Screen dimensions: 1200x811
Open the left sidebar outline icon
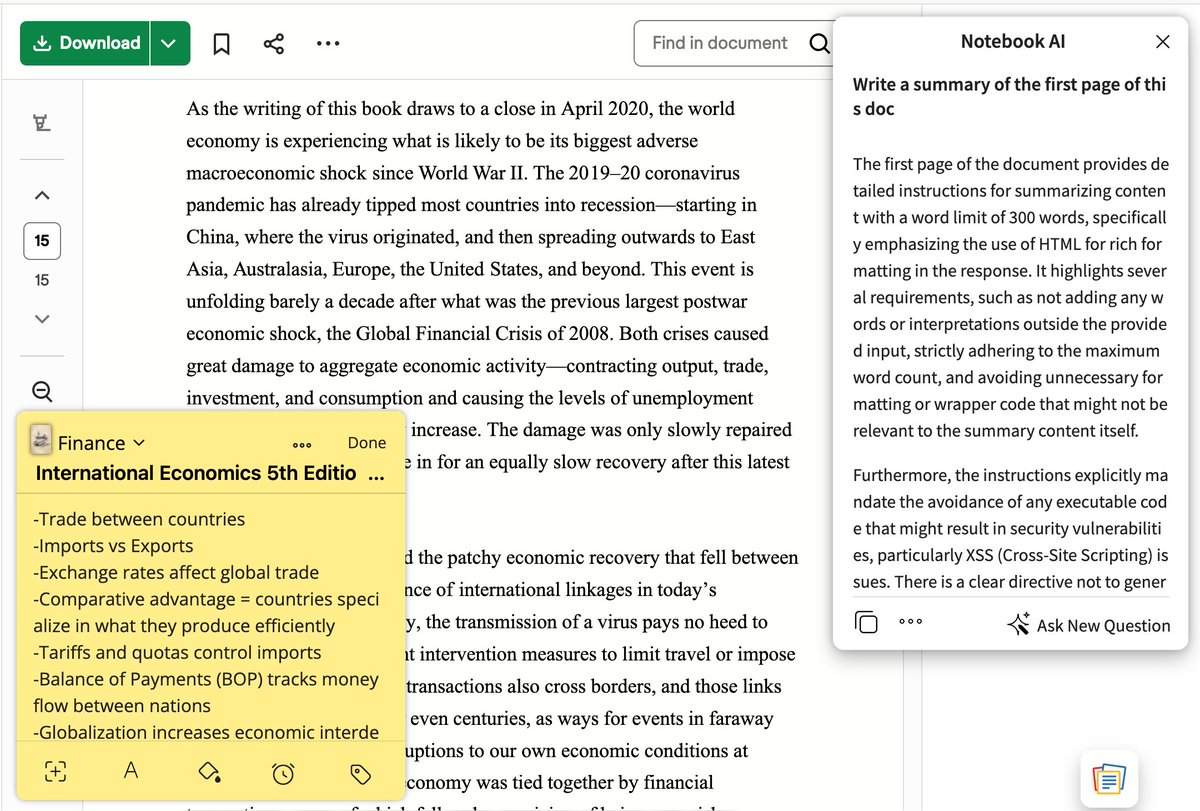[42, 123]
